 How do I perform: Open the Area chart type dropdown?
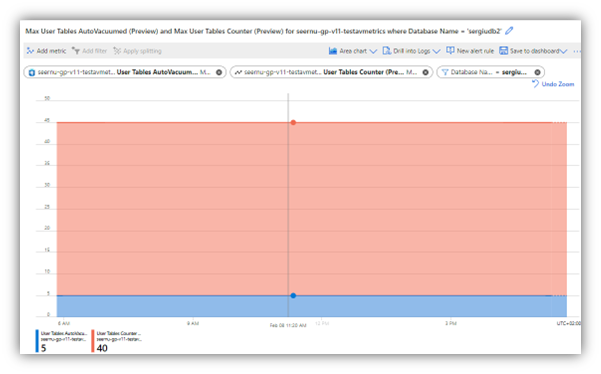pyautogui.click(x=353, y=51)
